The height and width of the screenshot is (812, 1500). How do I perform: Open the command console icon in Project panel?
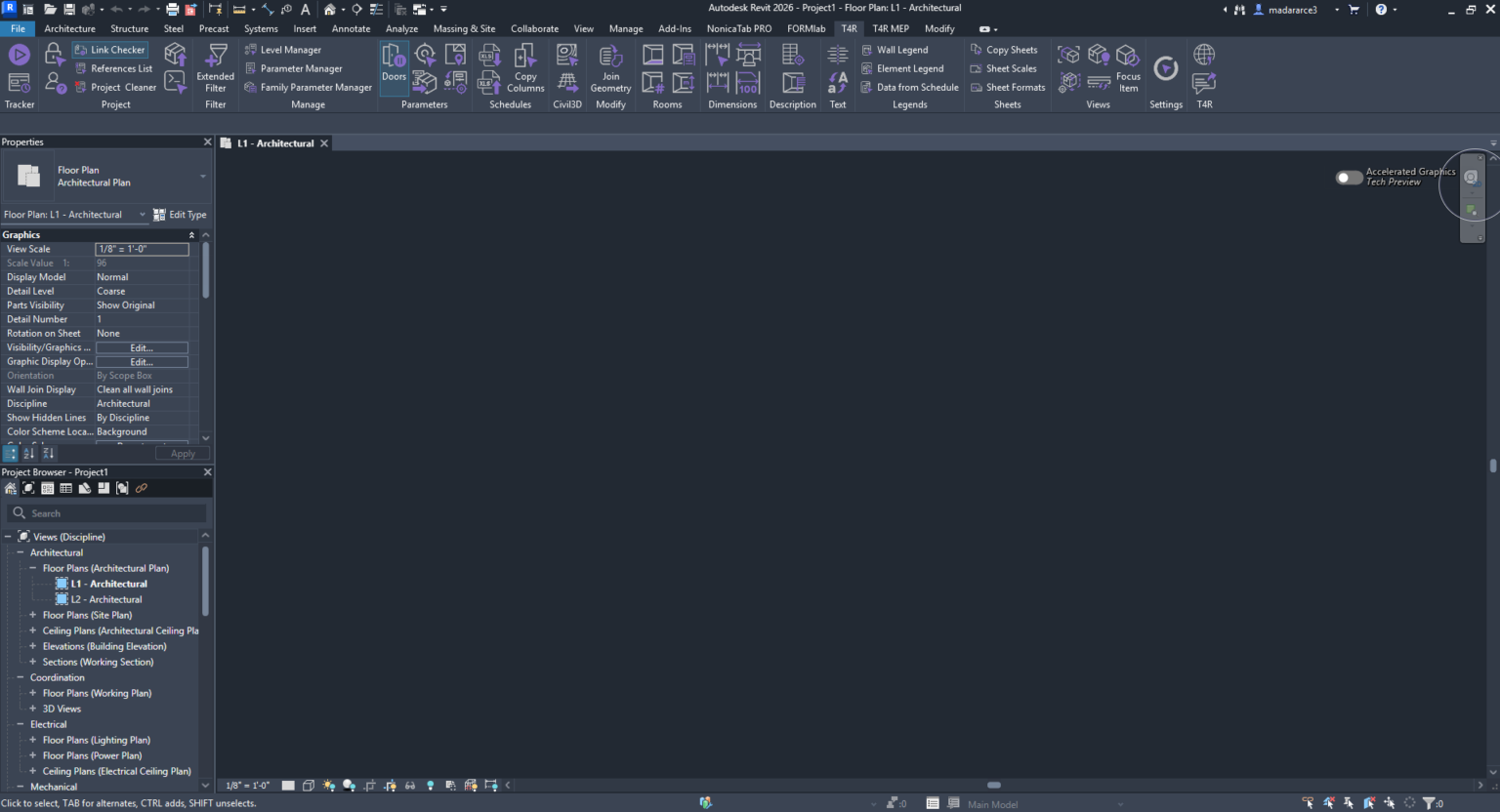pyautogui.click(x=176, y=84)
